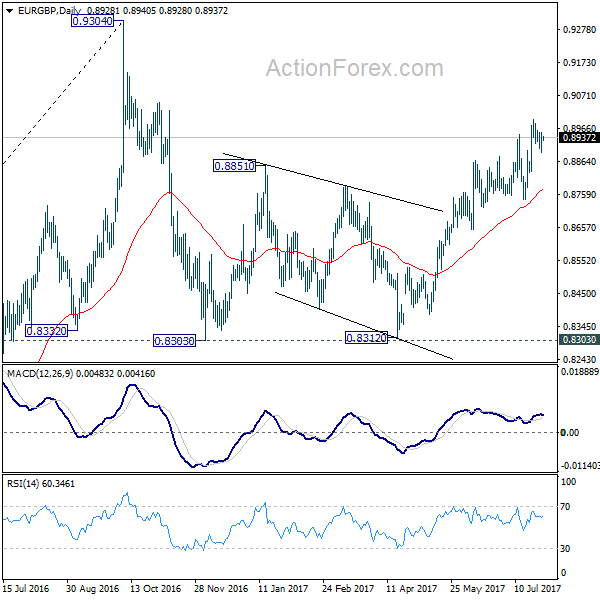This screenshot has width=600, height=600.
Task: Click the 10 Jul 2017 date label
Action: pos(537,588)
